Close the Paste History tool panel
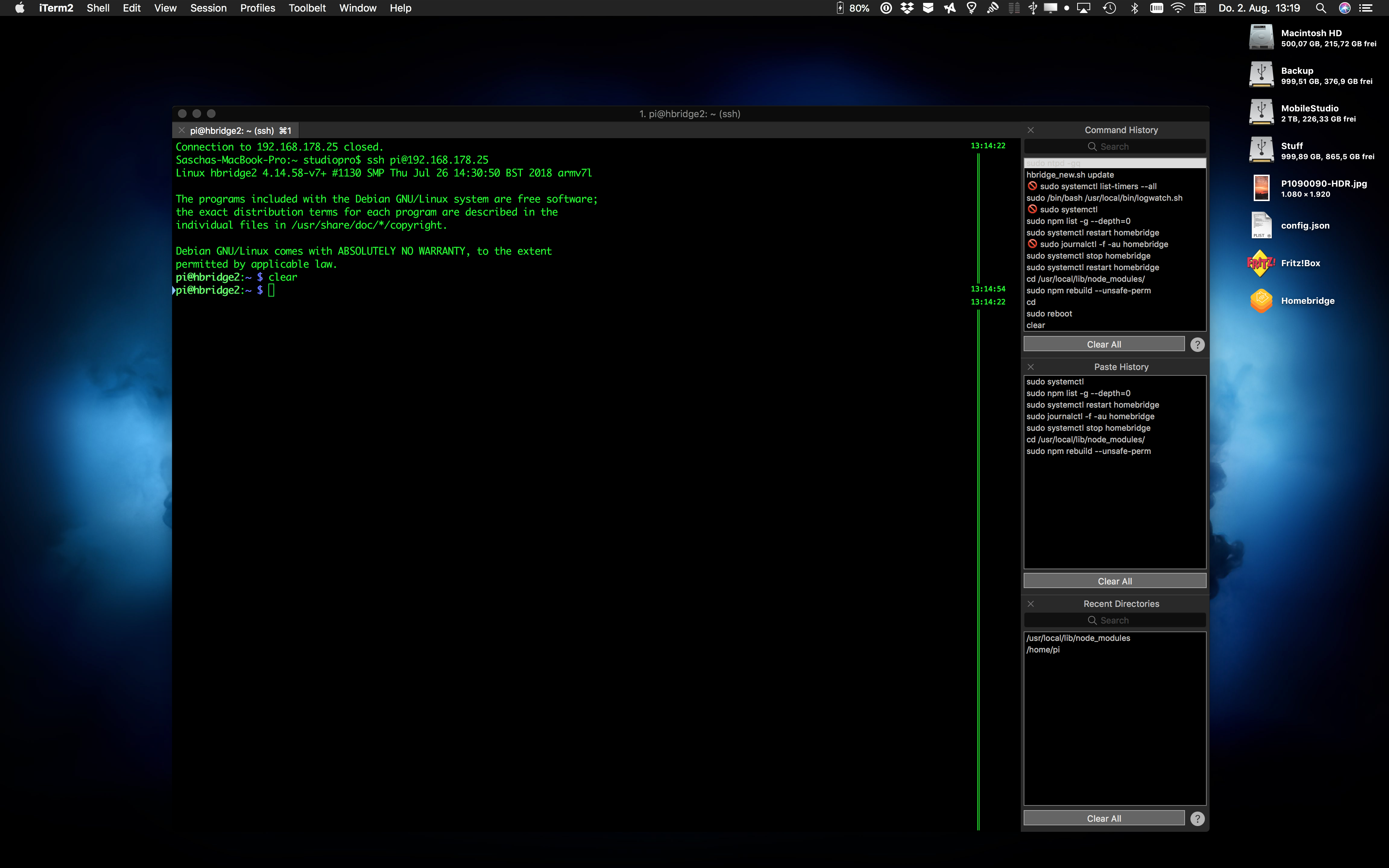Image resolution: width=1389 pixels, height=868 pixels. 1030,367
